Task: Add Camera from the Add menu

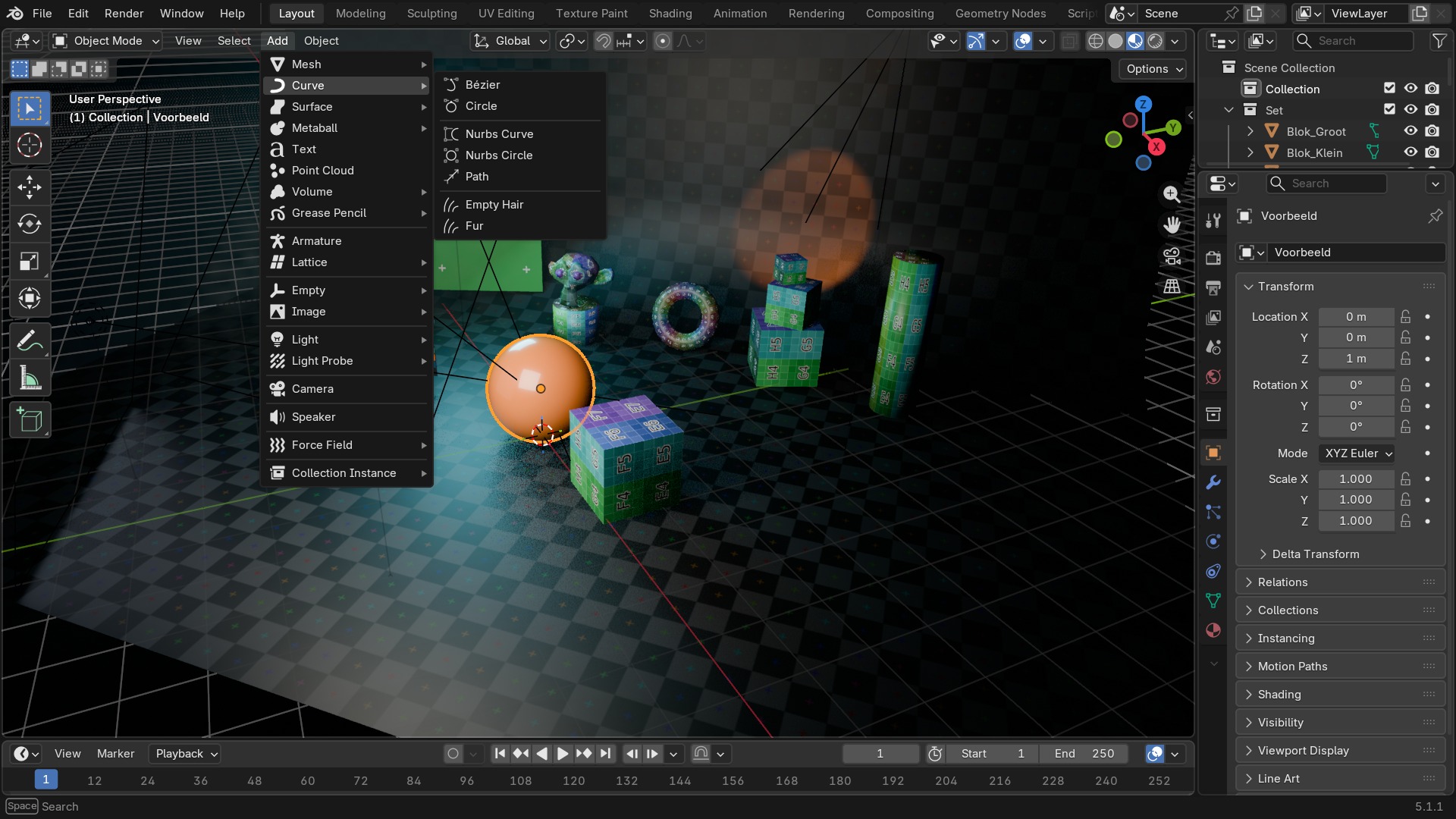Action: (347, 389)
